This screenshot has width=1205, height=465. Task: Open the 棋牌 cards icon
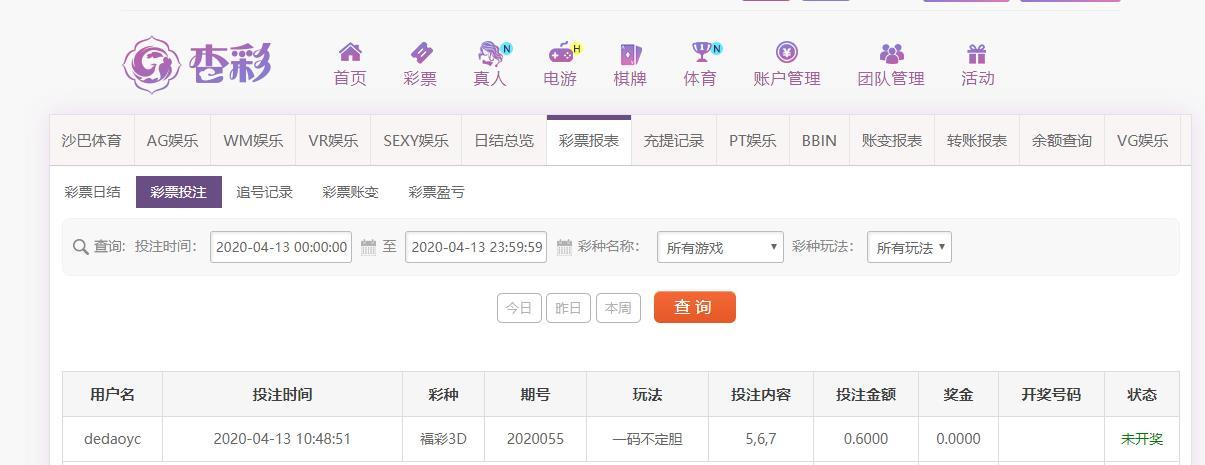pyautogui.click(x=630, y=53)
